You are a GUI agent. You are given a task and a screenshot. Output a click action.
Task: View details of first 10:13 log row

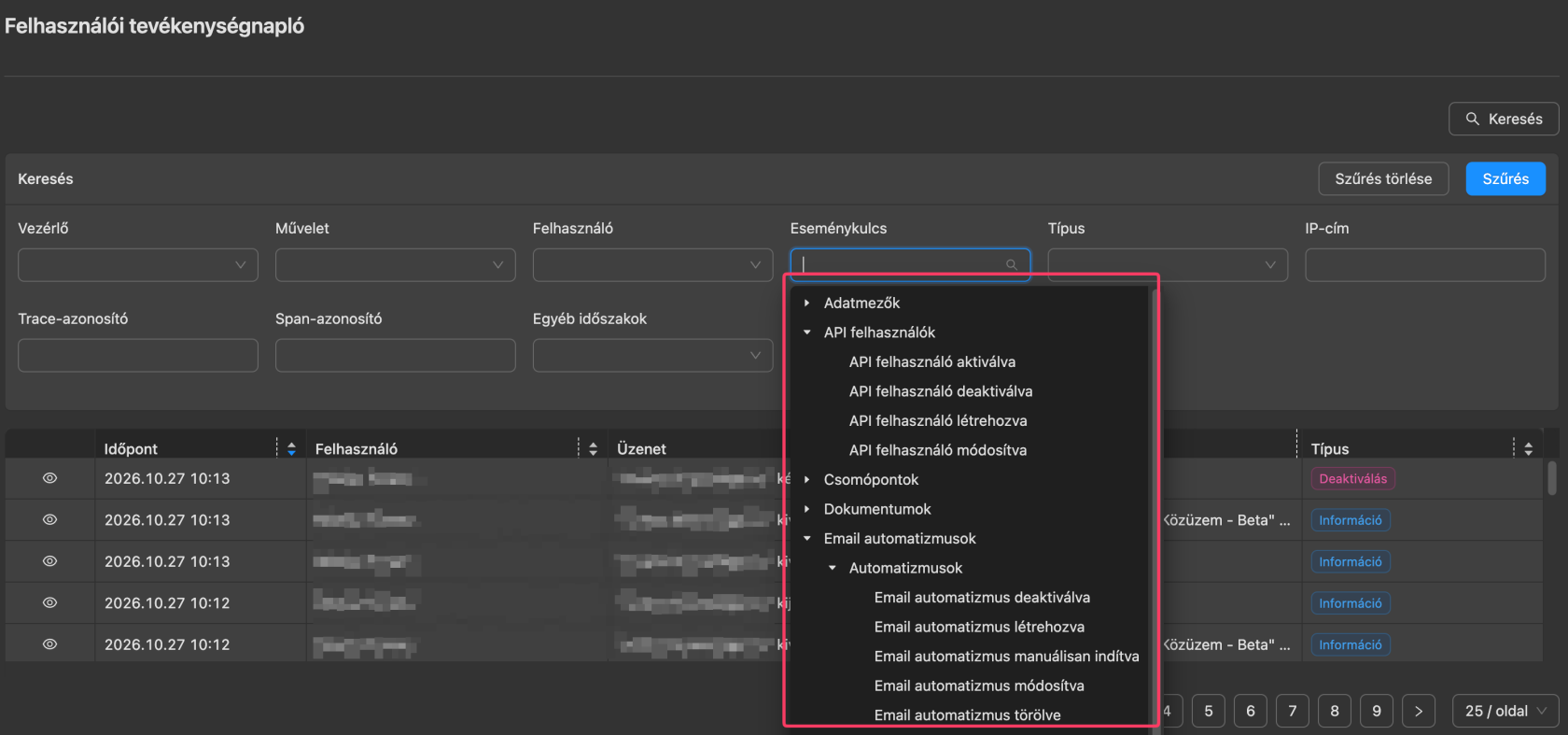tap(50, 478)
